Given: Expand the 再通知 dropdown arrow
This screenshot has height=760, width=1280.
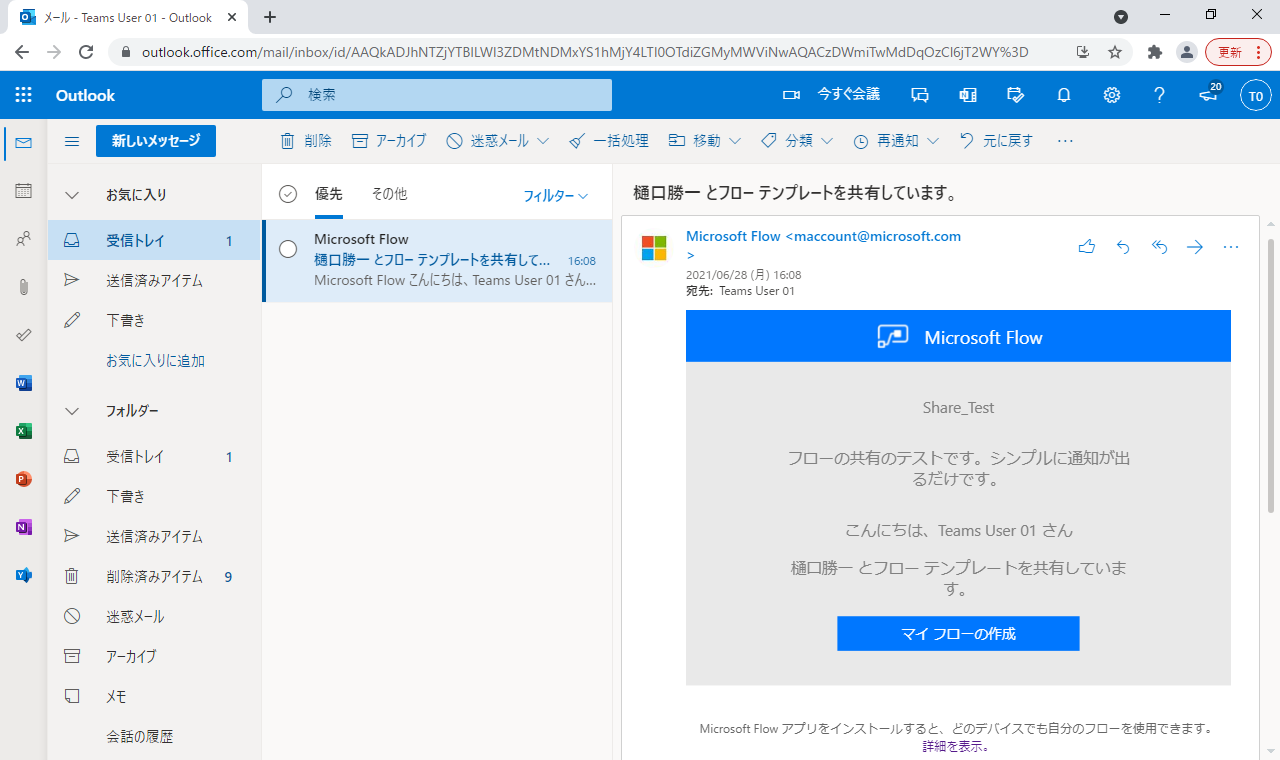Looking at the screenshot, I should tap(933, 142).
